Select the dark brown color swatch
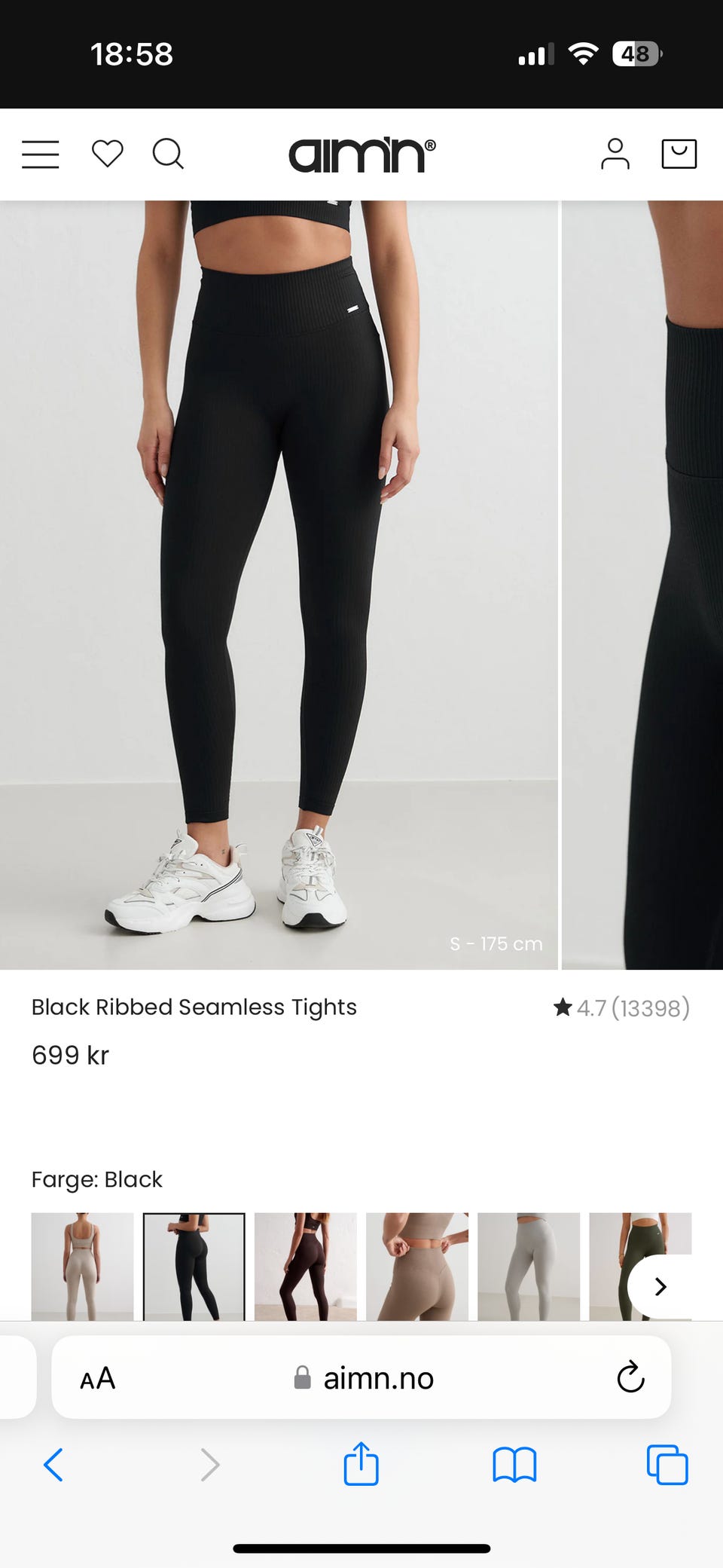Image resolution: width=723 pixels, height=1568 pixels. coord(306,1266)
